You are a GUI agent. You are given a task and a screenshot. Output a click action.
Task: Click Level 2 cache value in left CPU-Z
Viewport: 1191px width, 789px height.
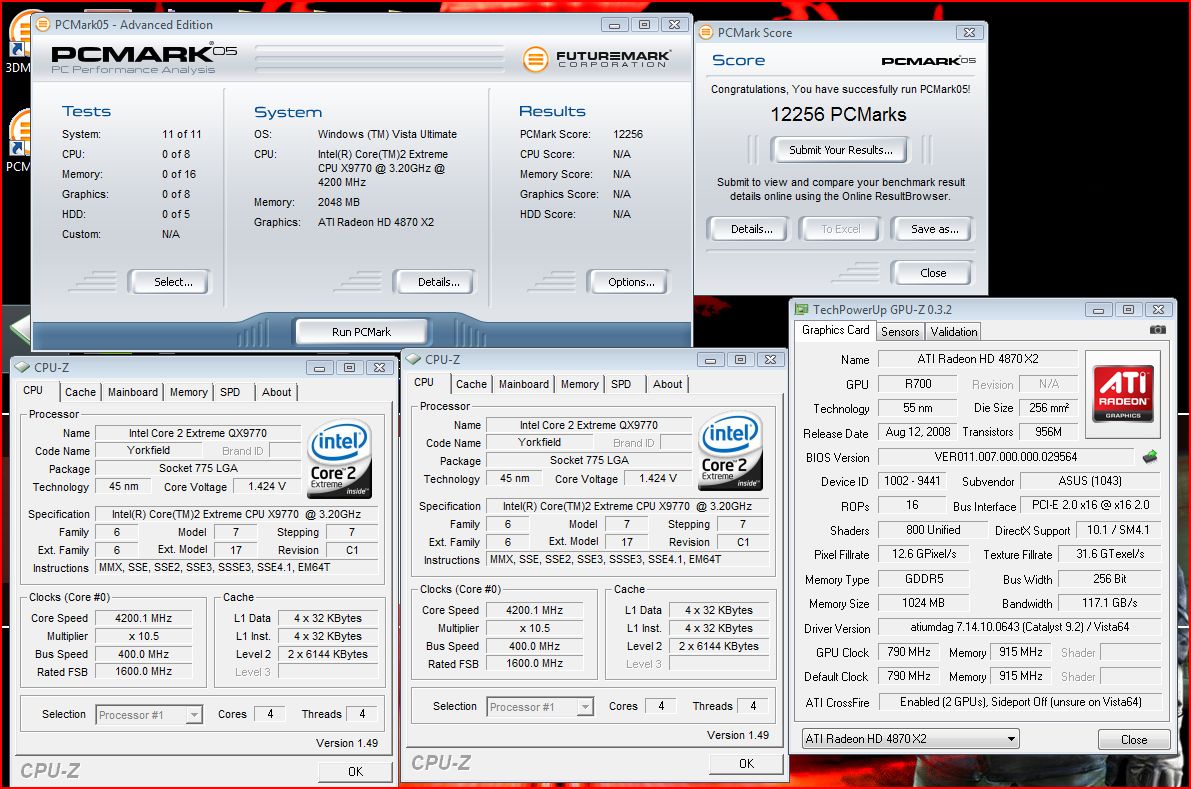coord(327,654)
